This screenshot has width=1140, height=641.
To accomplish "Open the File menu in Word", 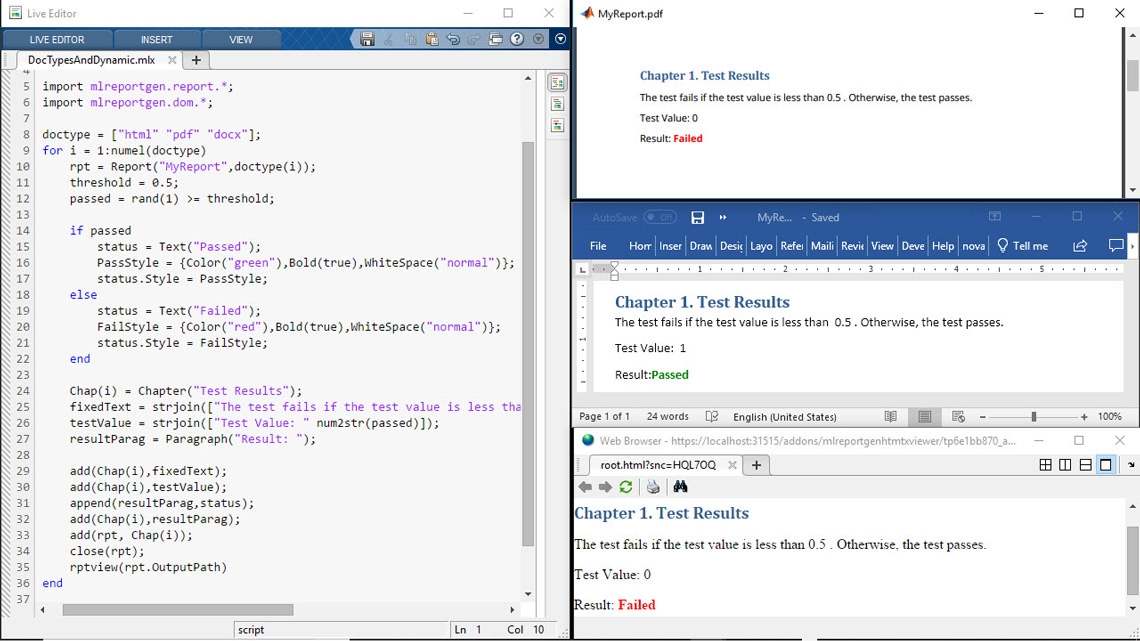I will [x=598, y=246].
